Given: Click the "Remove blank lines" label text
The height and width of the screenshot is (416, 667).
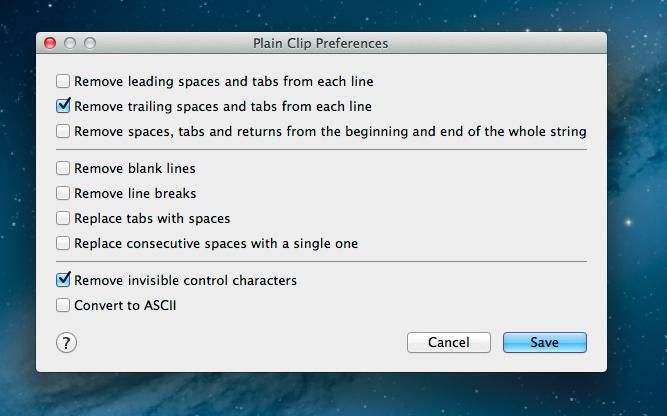Looking at the screenshot, I should point(135,169).
